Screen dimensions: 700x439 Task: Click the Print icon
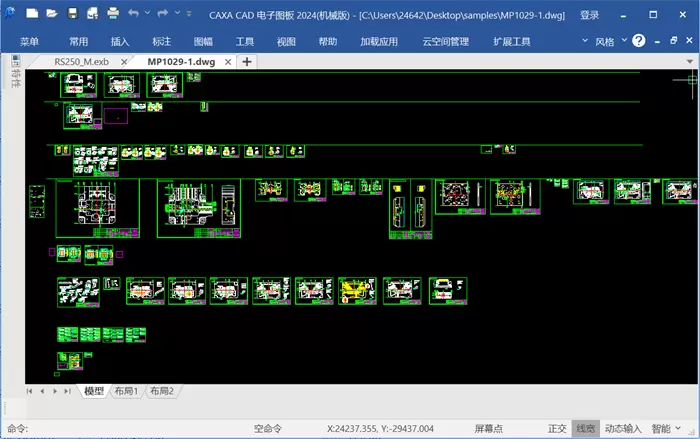[112, 14]
